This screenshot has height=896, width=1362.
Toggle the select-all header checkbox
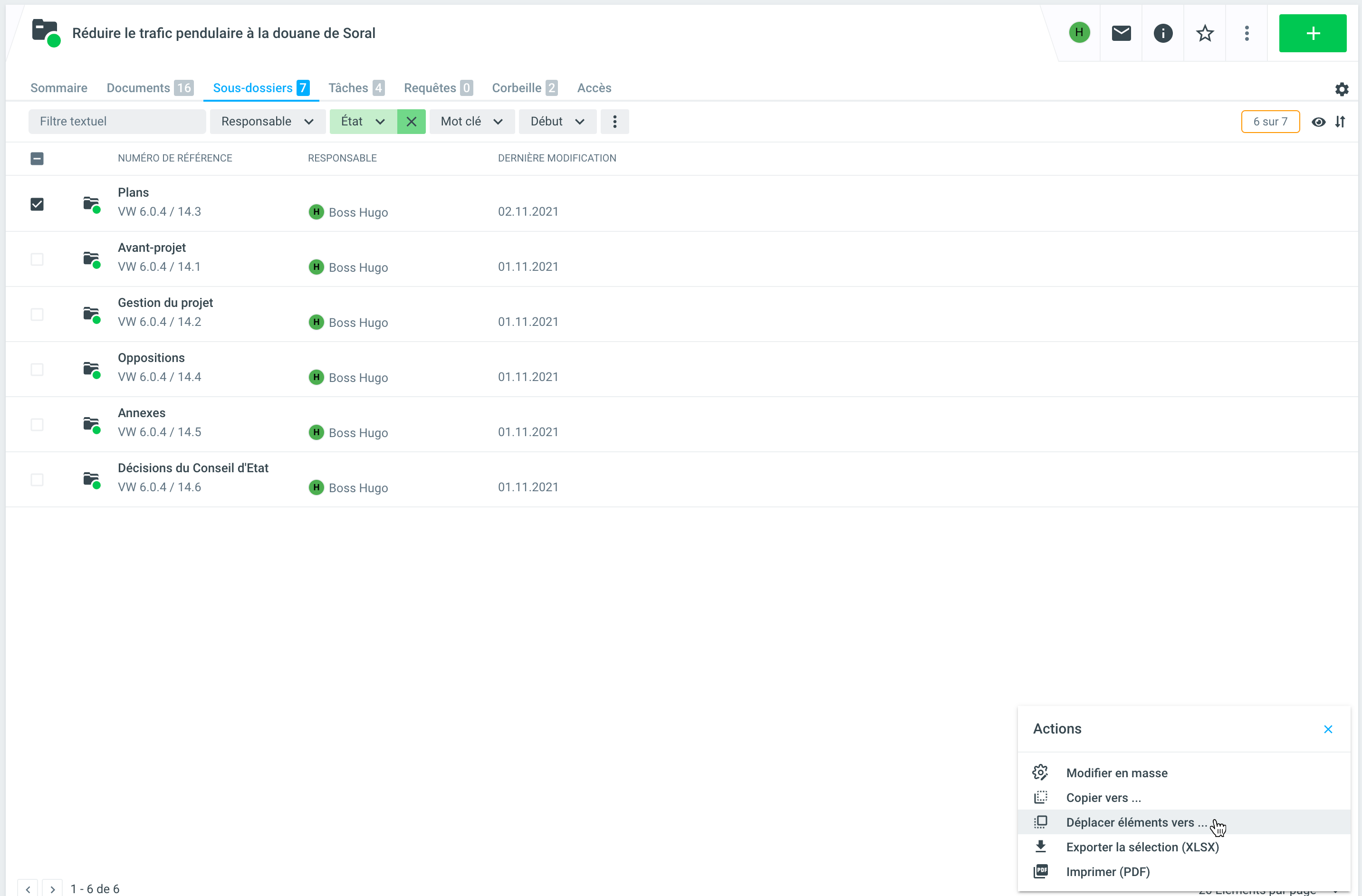(37, 158)
